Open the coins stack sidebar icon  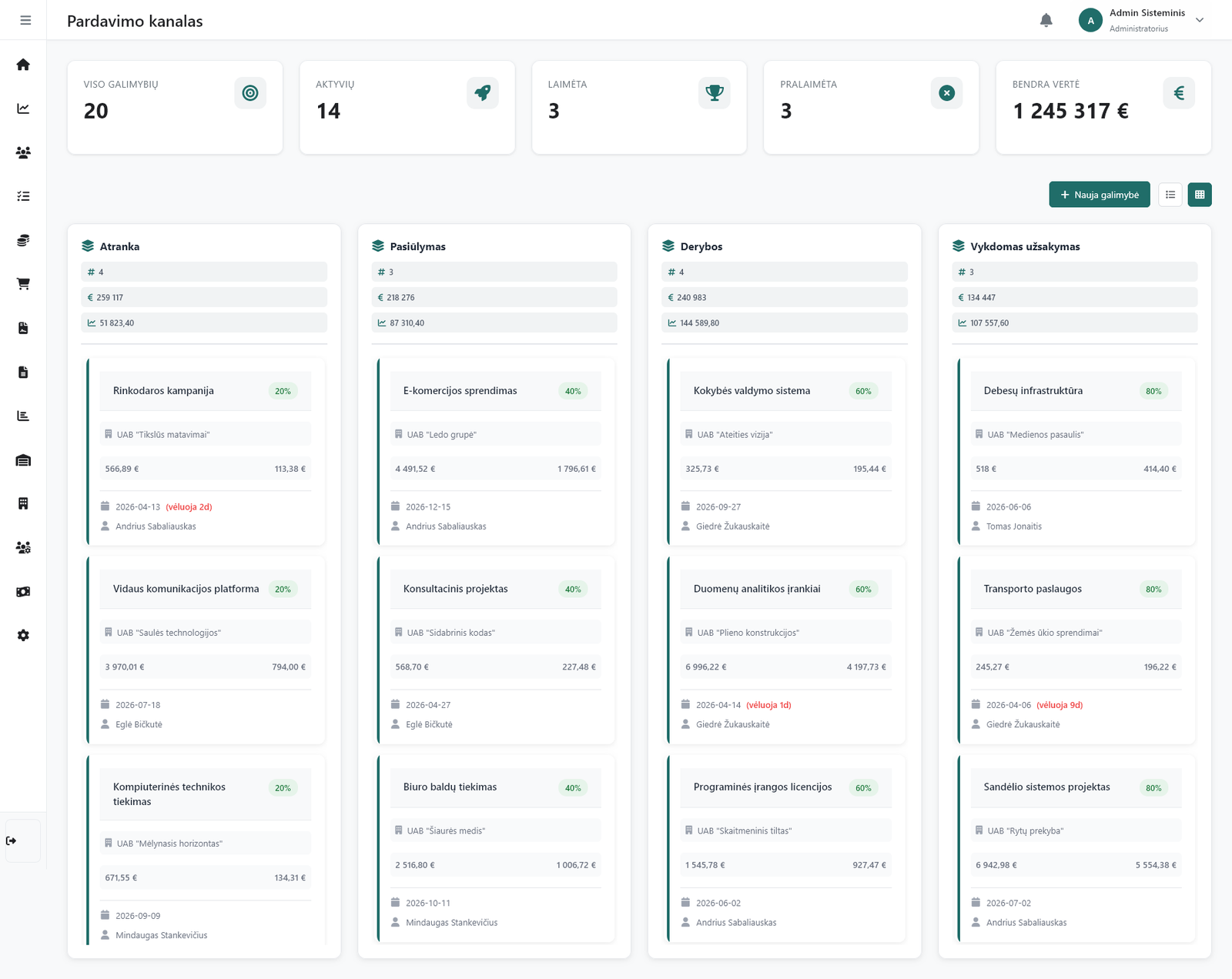click(23, 240)
